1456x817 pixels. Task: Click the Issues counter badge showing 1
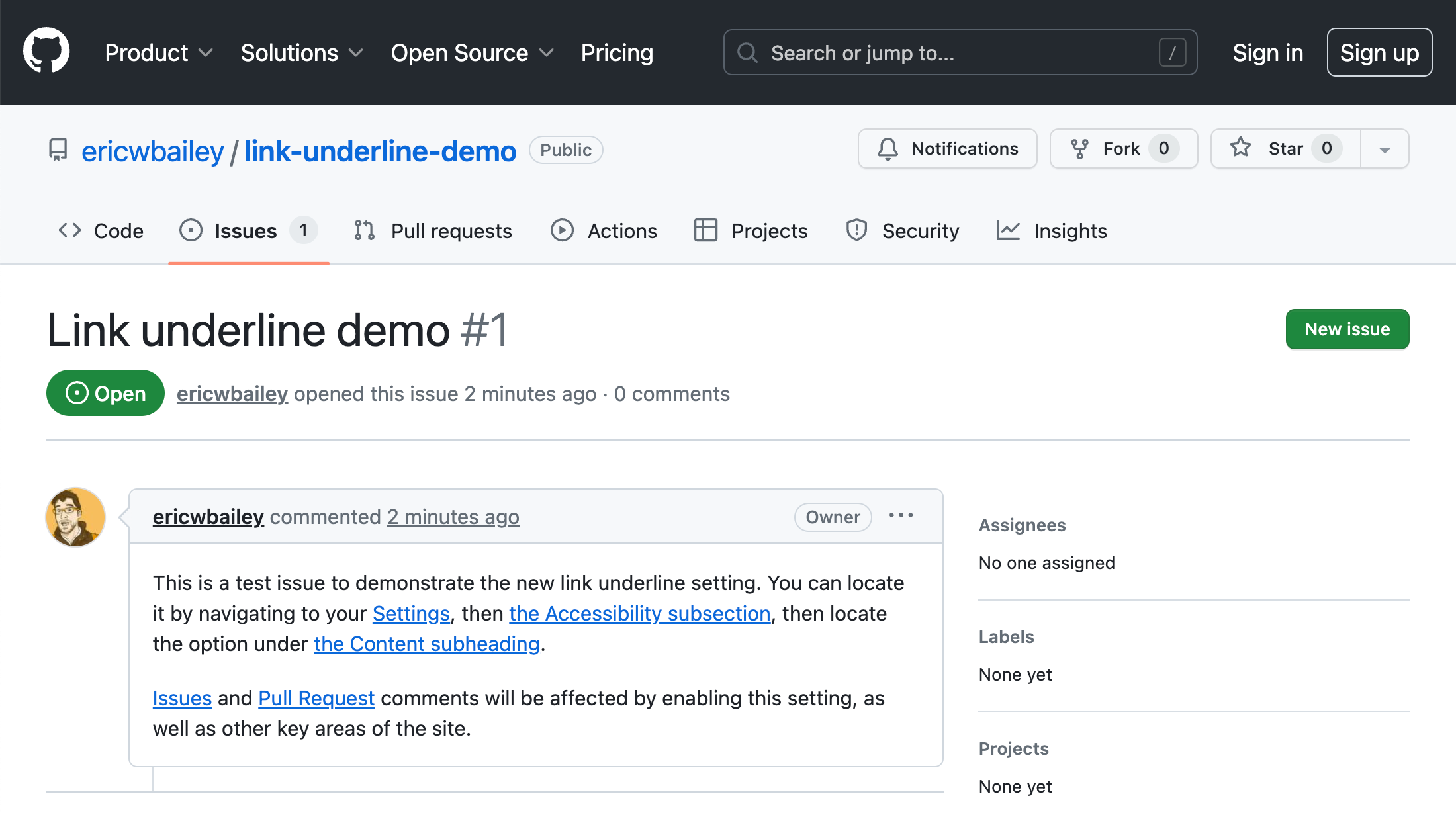click(x=303, y=230)
